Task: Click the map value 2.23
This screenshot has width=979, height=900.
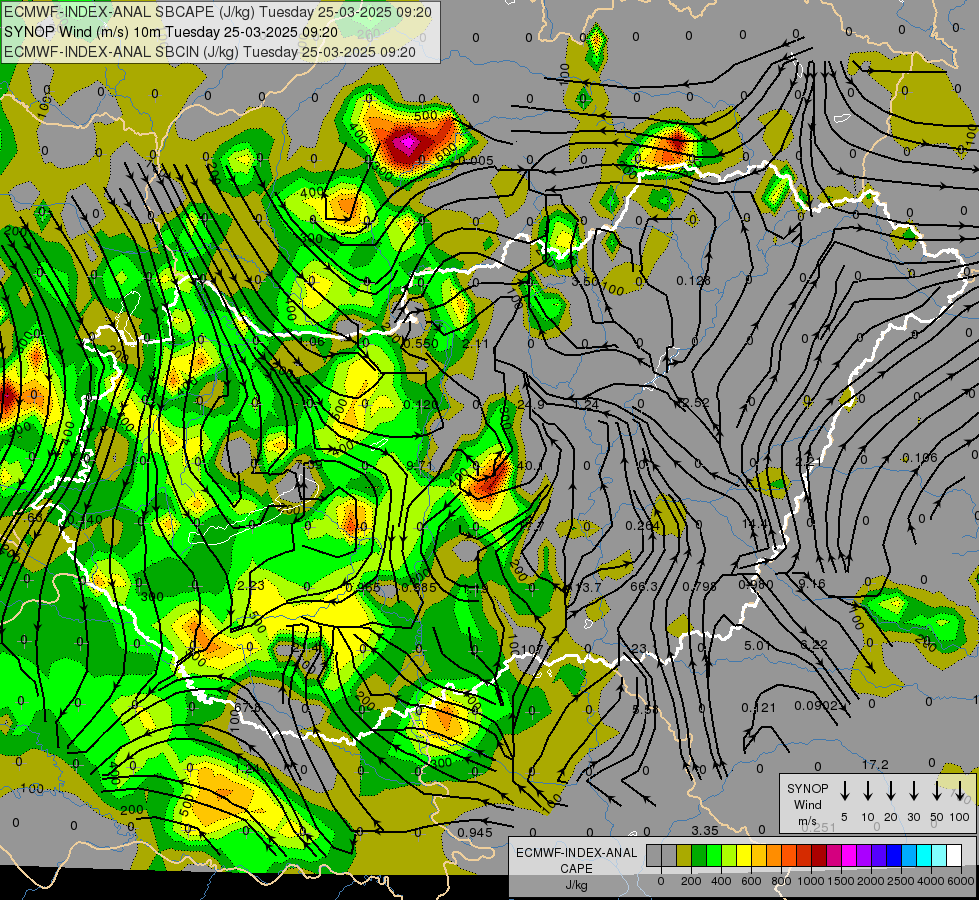Action: (251, 585)
